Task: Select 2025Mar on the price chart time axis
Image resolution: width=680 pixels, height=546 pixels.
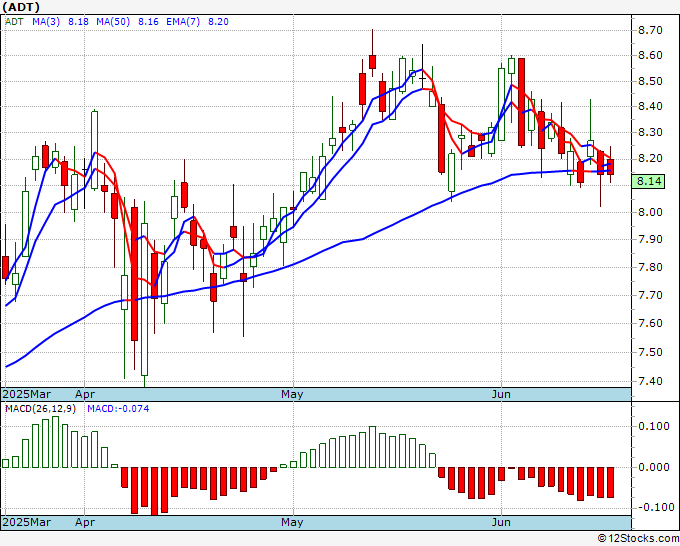Action: point(27,394)
